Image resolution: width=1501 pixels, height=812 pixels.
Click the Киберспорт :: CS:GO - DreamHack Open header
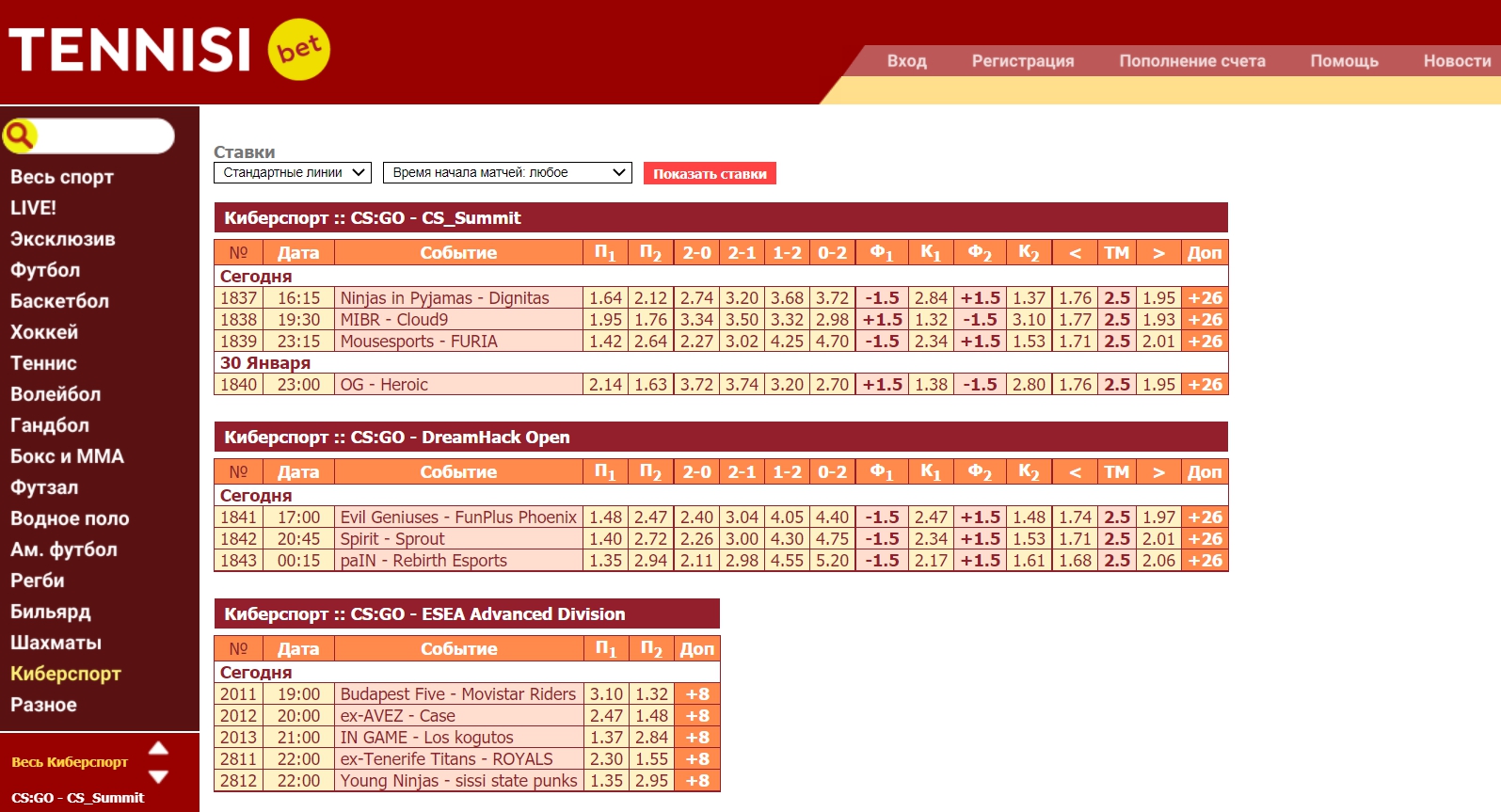[721, 438]
